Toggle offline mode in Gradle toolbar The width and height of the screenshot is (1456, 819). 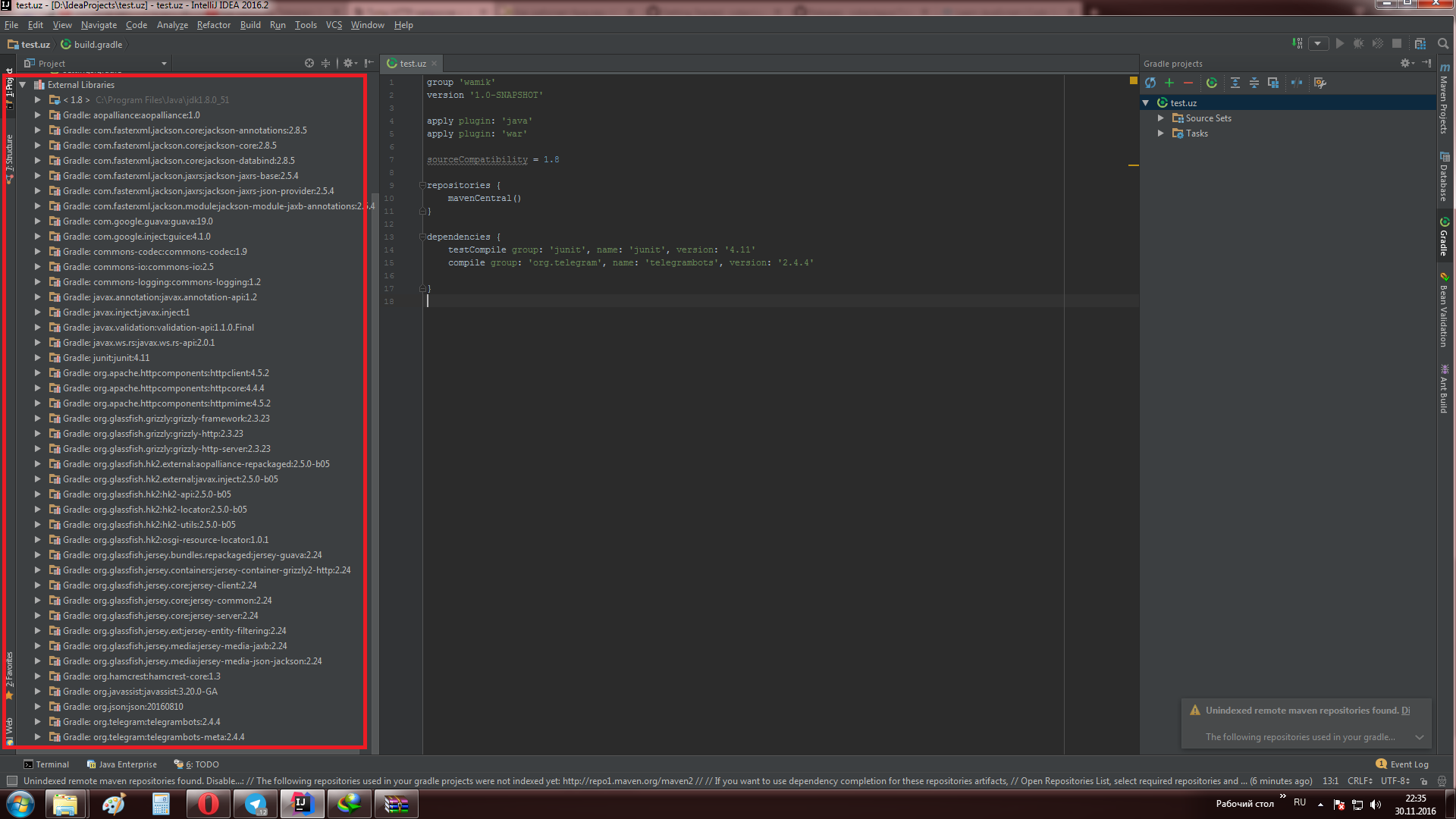[x=1297, y=83]
